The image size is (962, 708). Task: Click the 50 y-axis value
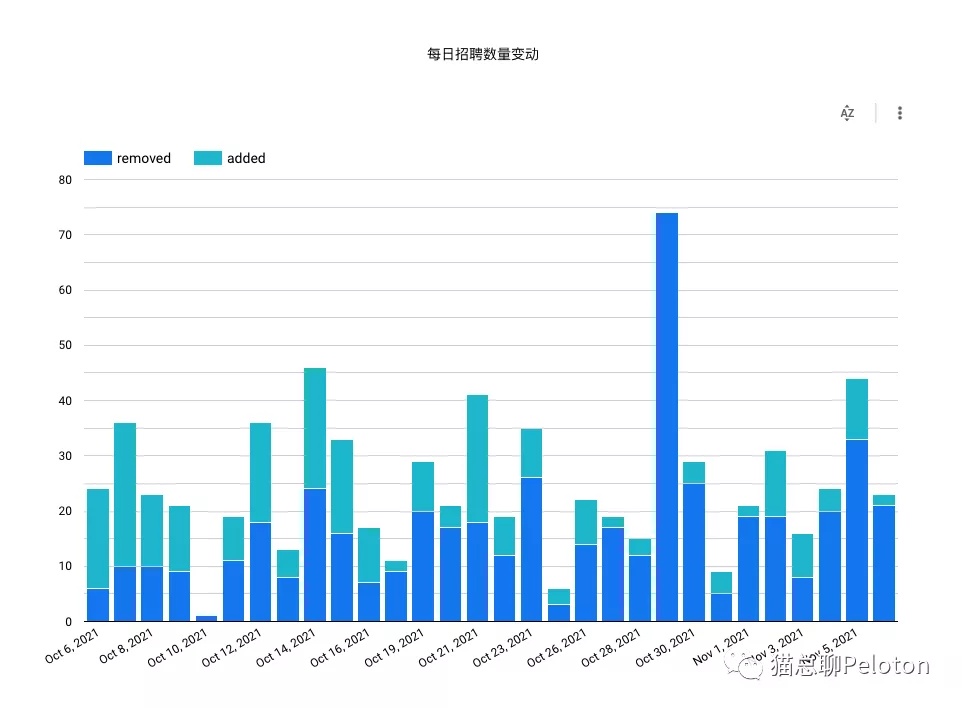click(x=65, y=345)
